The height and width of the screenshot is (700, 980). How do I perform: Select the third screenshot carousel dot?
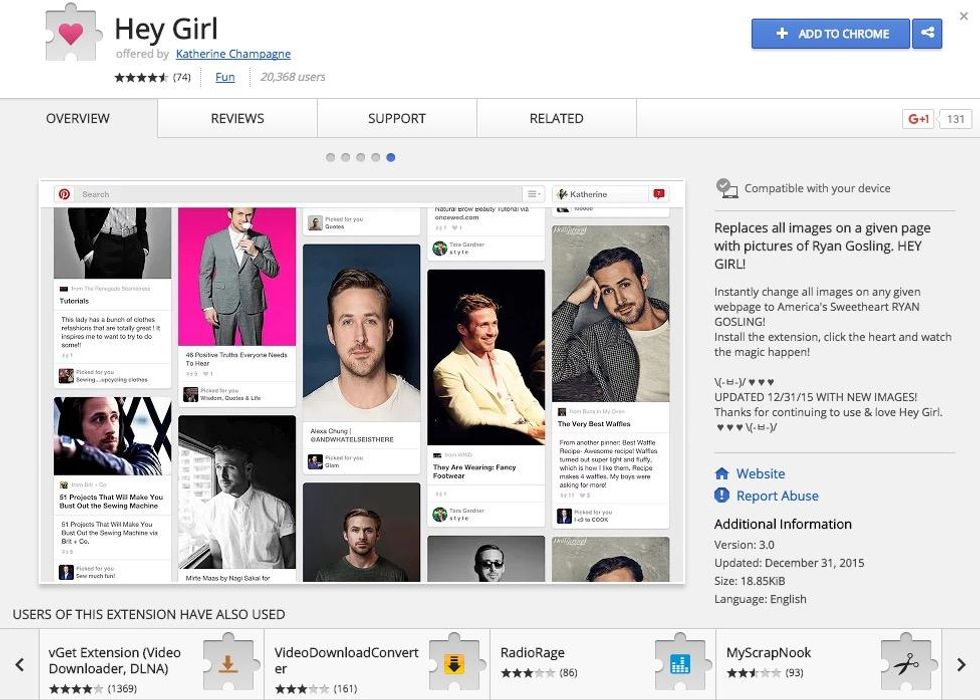pos(361,158)
